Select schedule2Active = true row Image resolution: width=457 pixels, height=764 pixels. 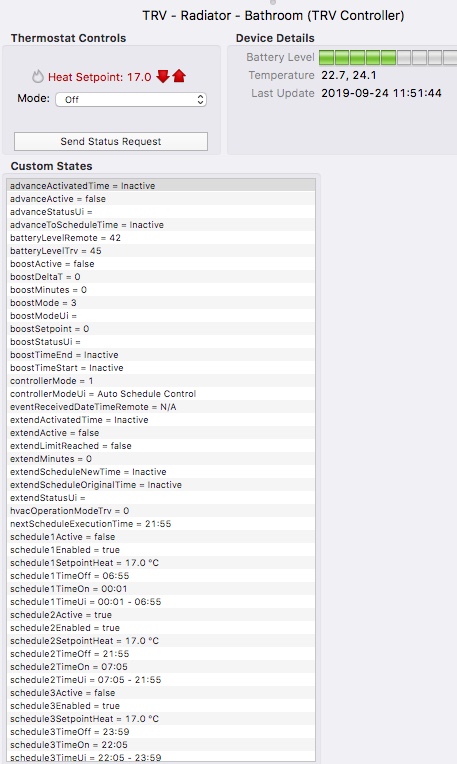pyautogui.click(x=161, y=614)
